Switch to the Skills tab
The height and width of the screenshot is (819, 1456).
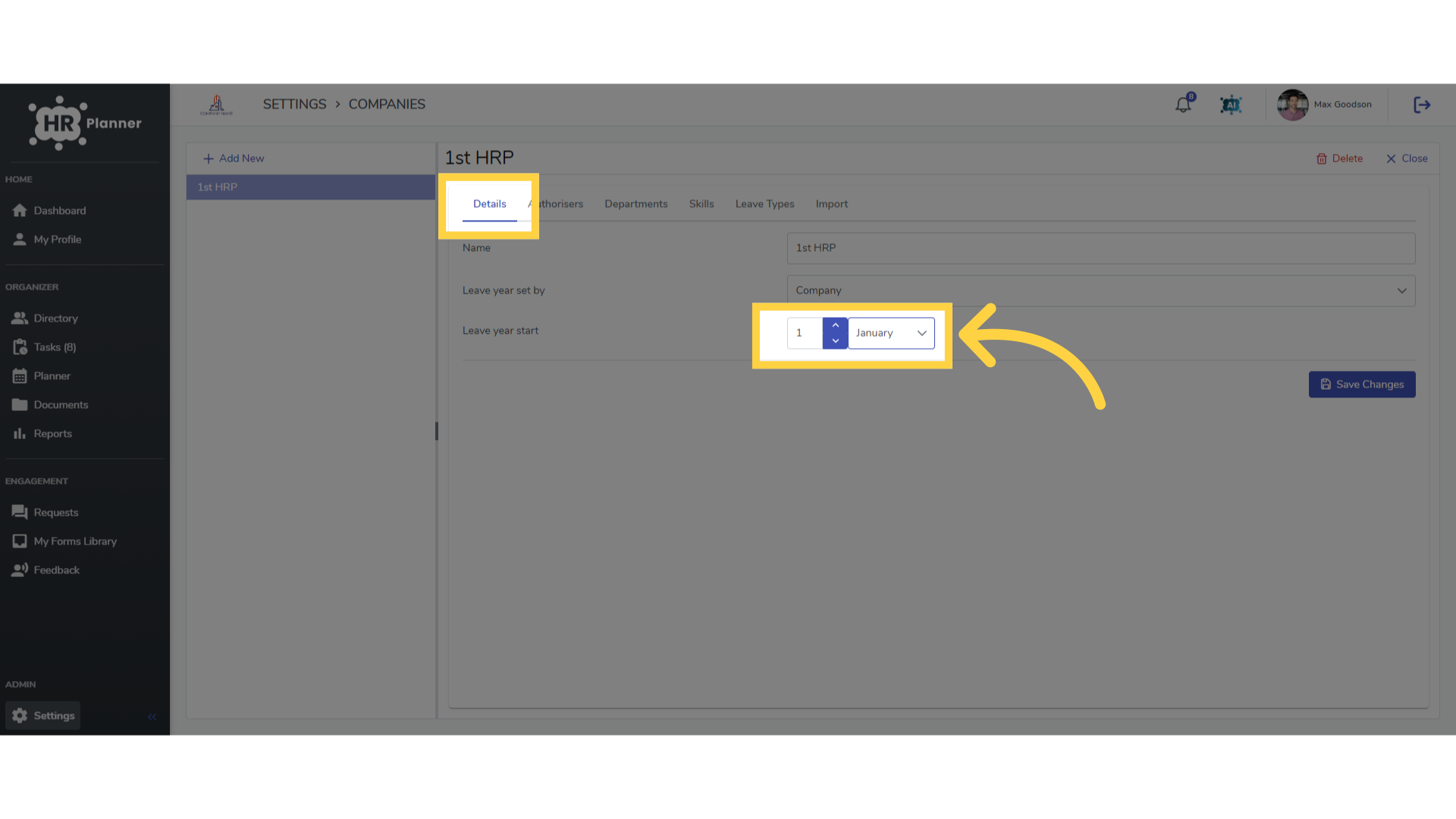[x=701, y=204]
